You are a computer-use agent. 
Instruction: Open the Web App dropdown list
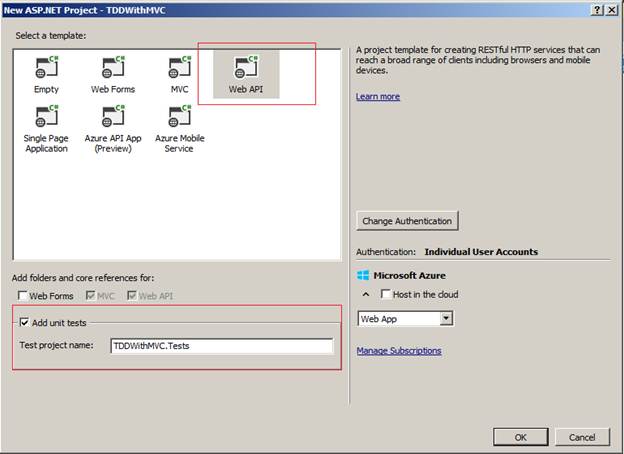[447, 318]
